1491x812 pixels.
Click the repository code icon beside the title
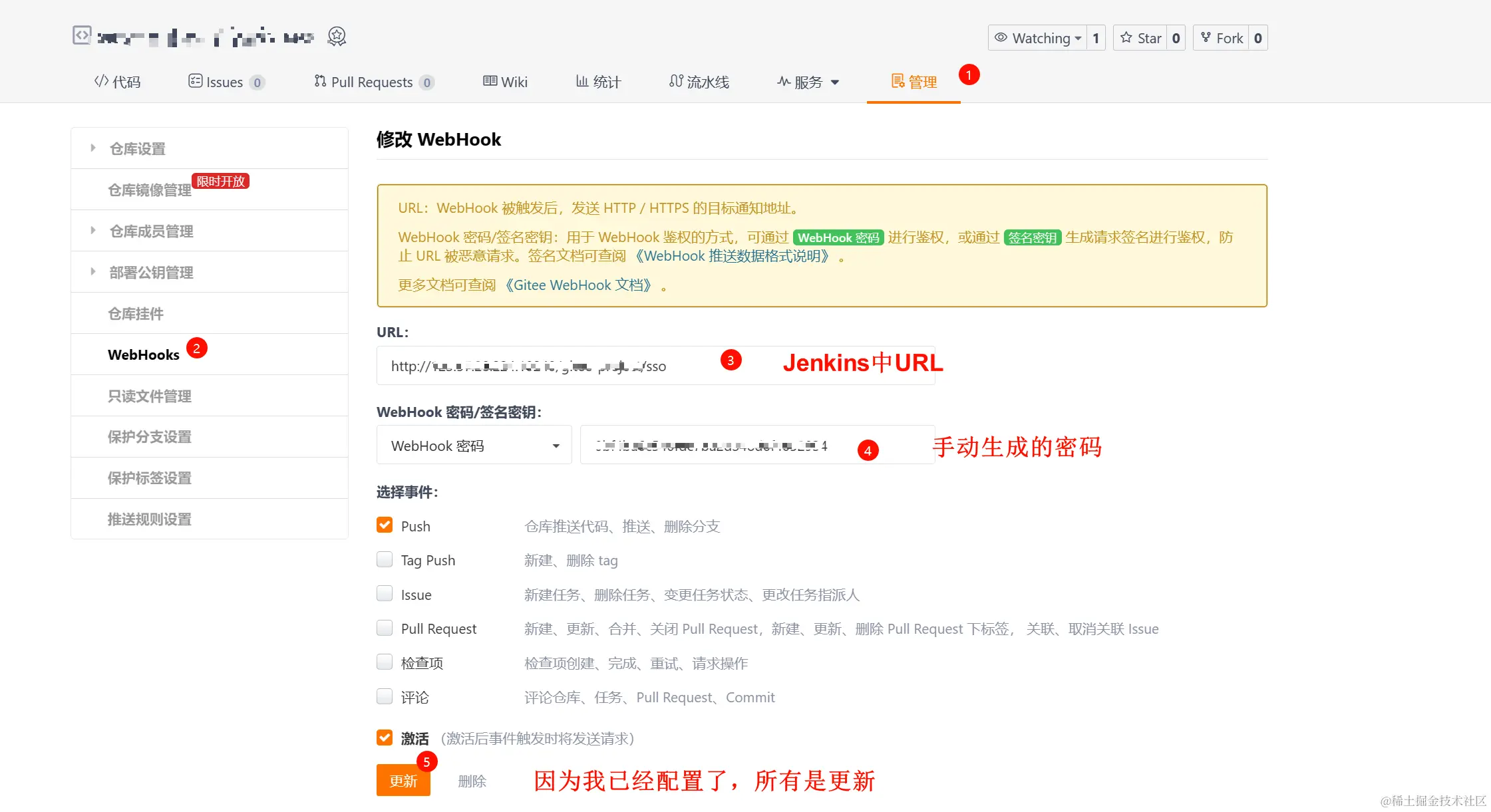coord(81,35)
